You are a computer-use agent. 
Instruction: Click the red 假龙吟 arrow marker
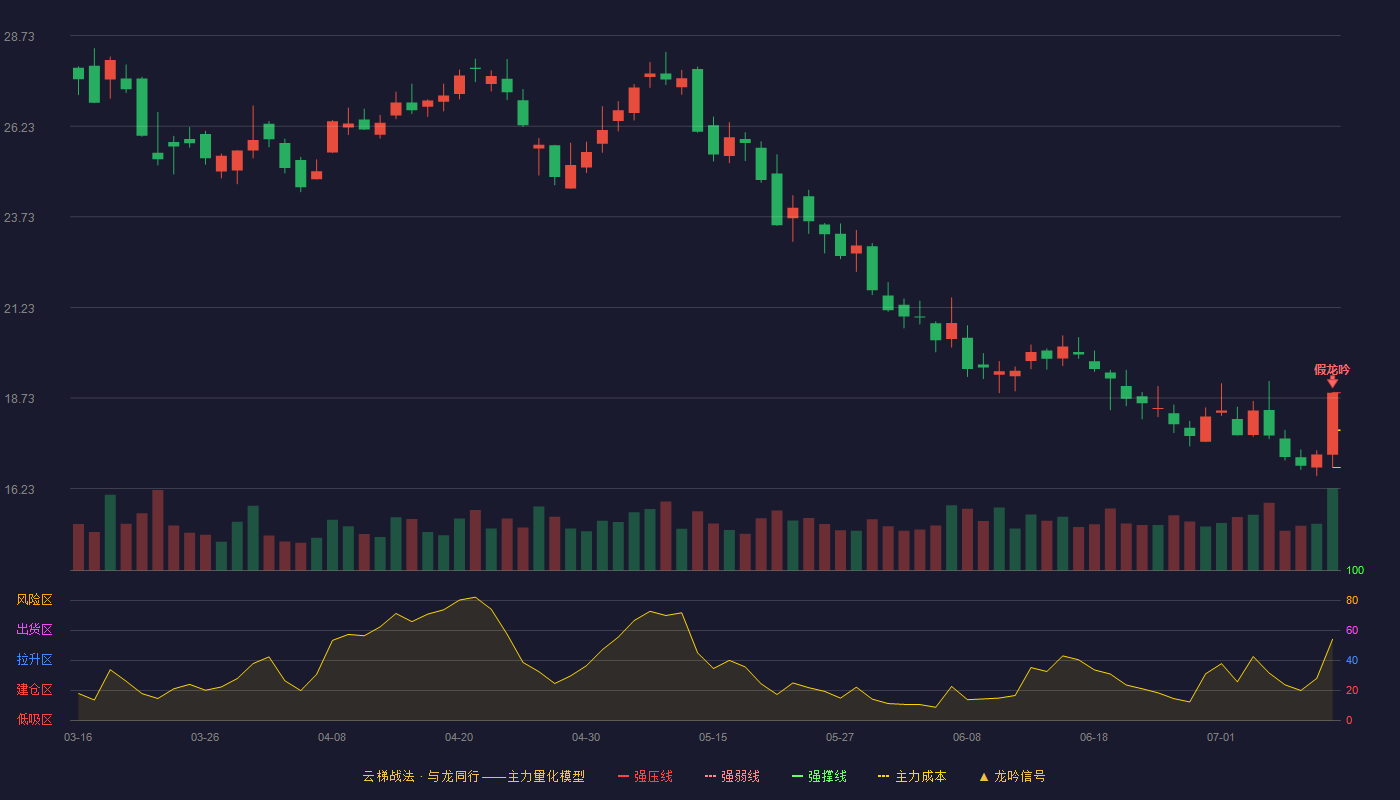(x=1332, y=382)
